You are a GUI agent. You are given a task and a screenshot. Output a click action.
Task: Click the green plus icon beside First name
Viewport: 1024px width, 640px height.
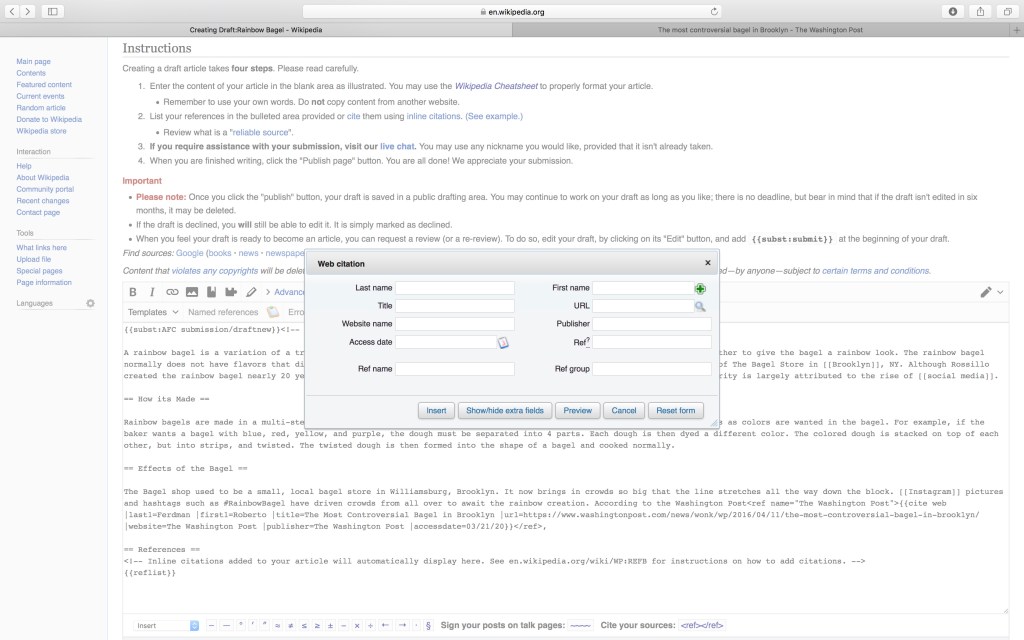pos(700,288)
